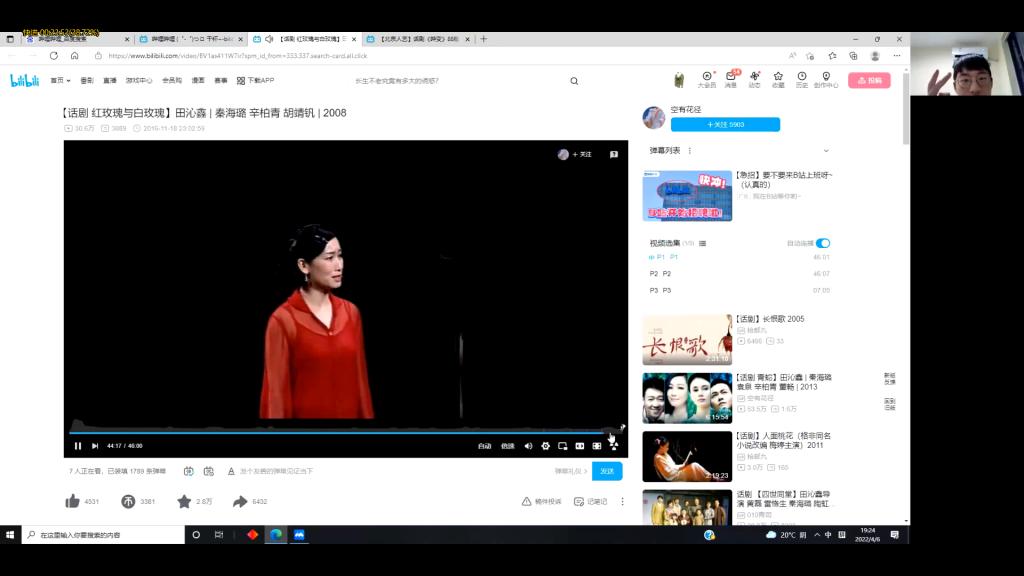Open the 漫画 navigation item

click(198, 80)
